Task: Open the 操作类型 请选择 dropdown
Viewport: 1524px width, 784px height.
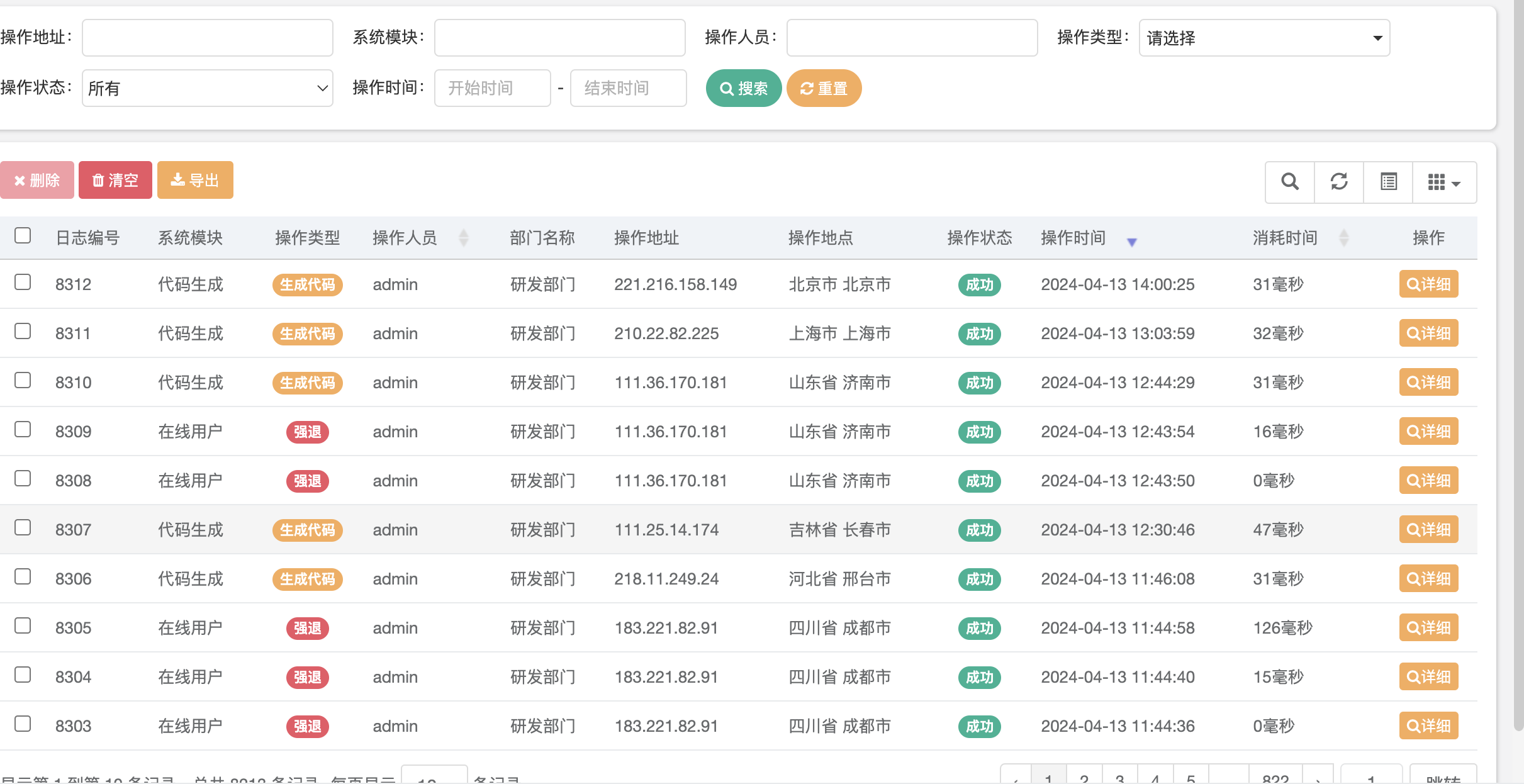Action: click(1264, 38)
